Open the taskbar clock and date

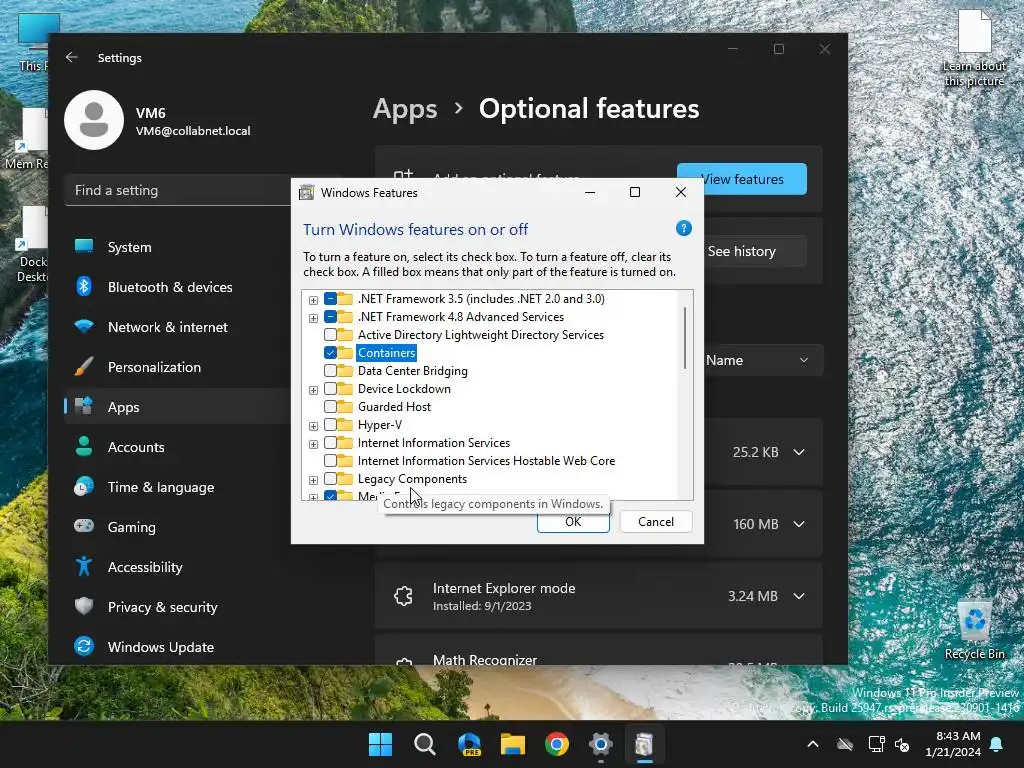[x=953, y=744]
